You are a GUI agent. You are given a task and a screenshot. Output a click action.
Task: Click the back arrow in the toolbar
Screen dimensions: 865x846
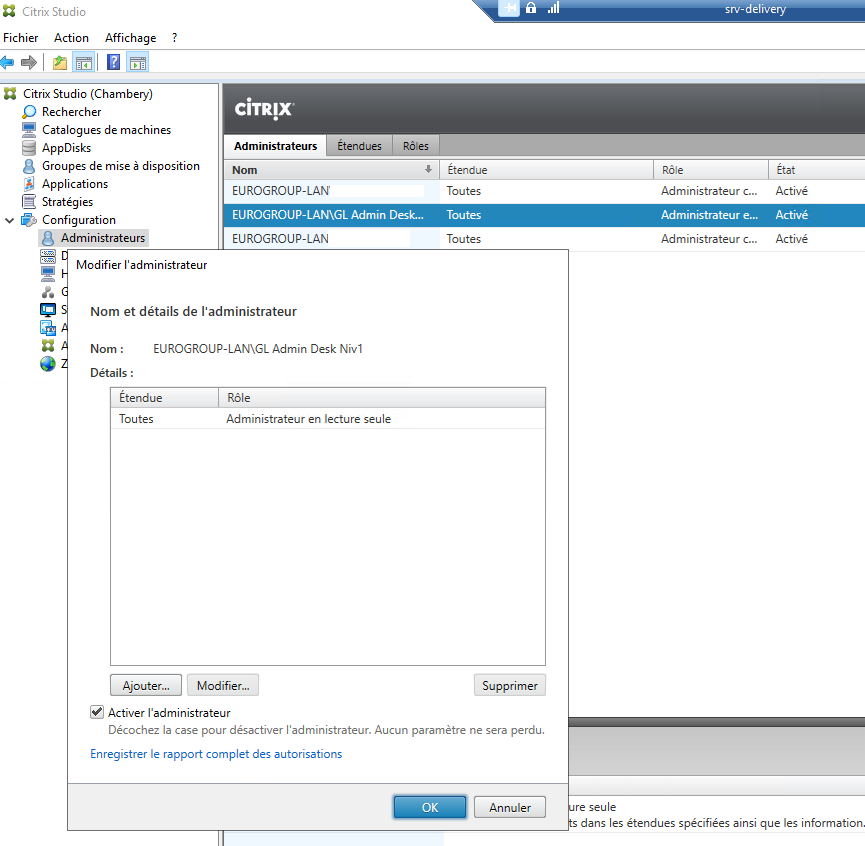(x=7, y=62)
